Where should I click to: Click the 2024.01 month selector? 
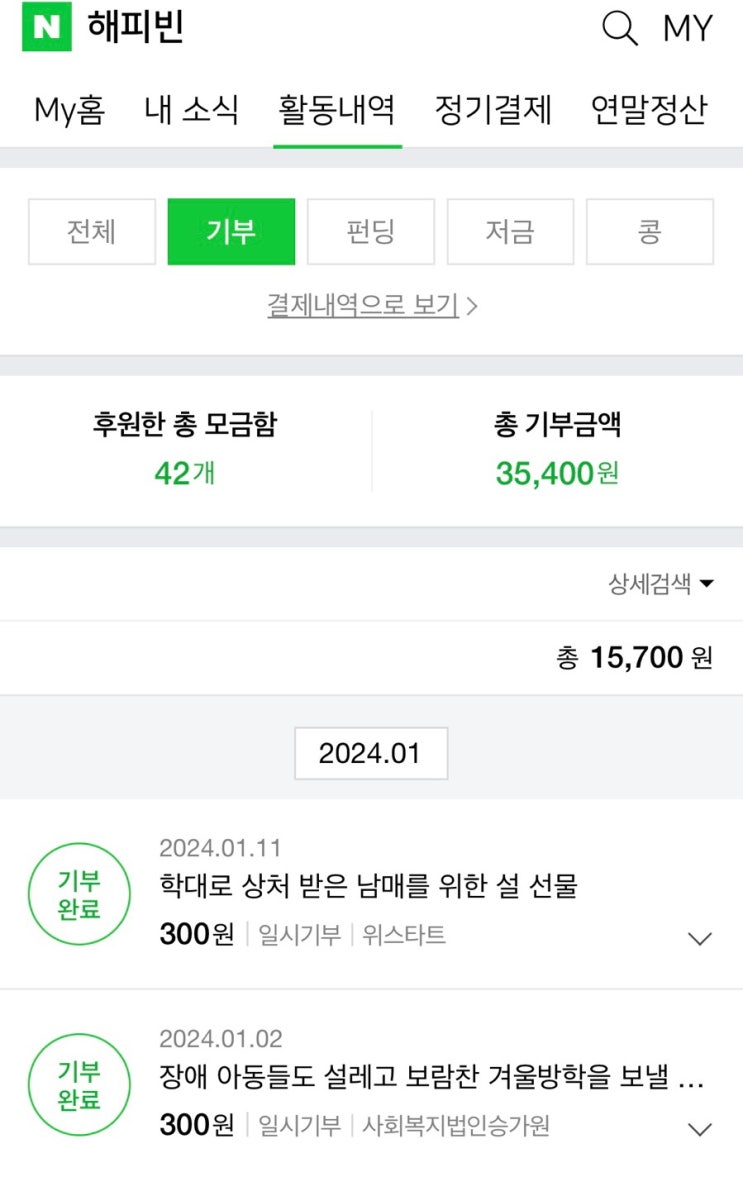point(371,754)
